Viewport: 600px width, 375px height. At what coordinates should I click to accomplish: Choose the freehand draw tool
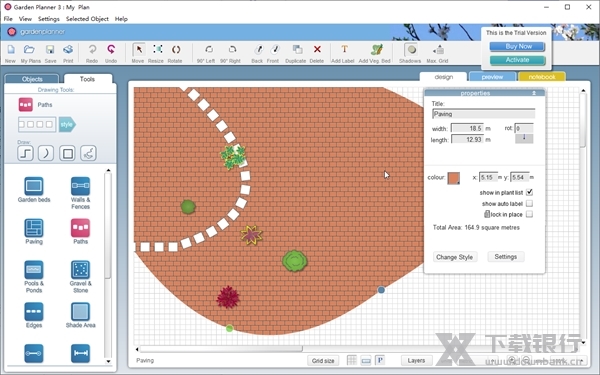[x=88, y=153]
